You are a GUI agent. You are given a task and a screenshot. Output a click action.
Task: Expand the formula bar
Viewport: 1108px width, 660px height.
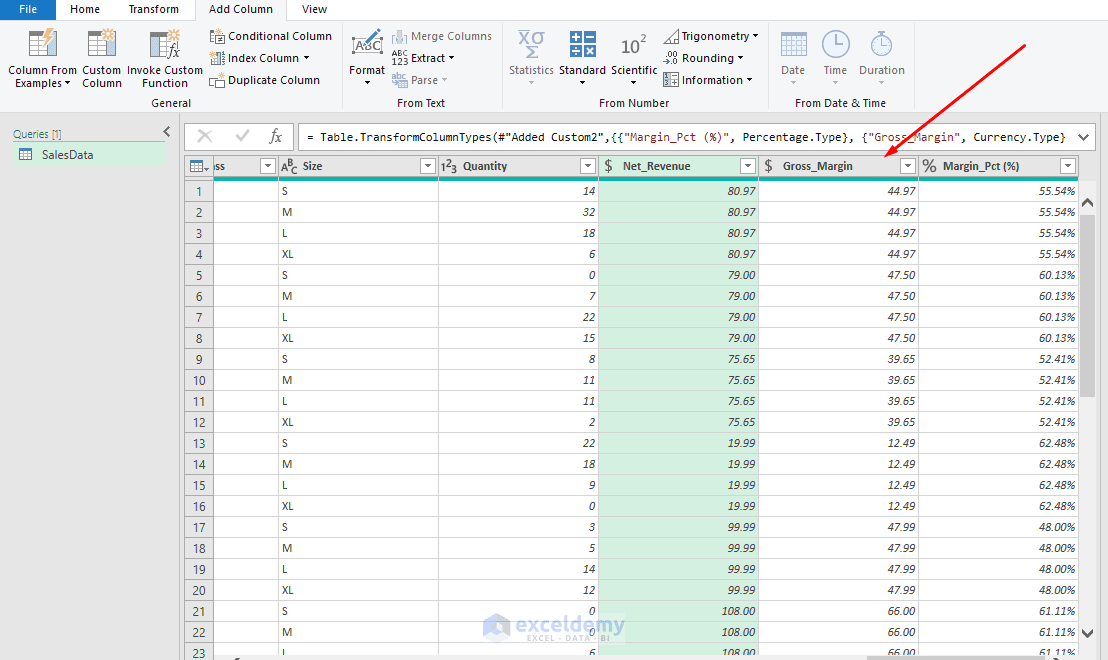pos(1083,137)
